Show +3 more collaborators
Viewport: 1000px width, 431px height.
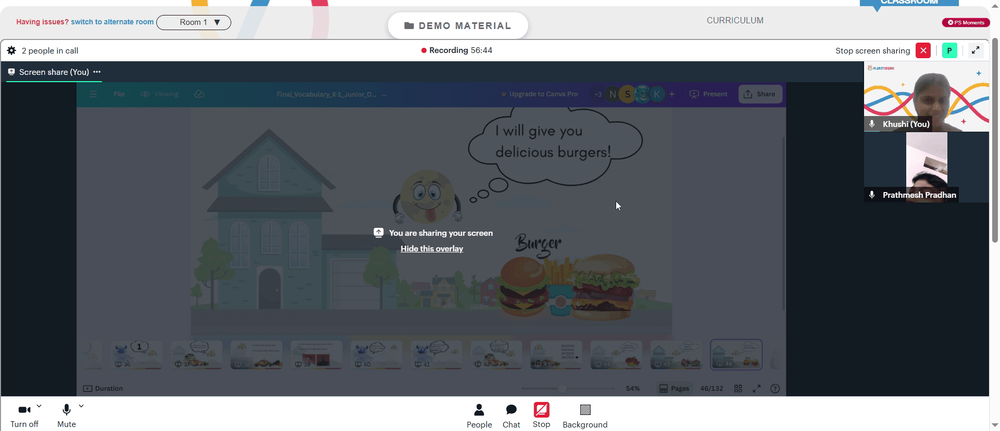[598, 94]
